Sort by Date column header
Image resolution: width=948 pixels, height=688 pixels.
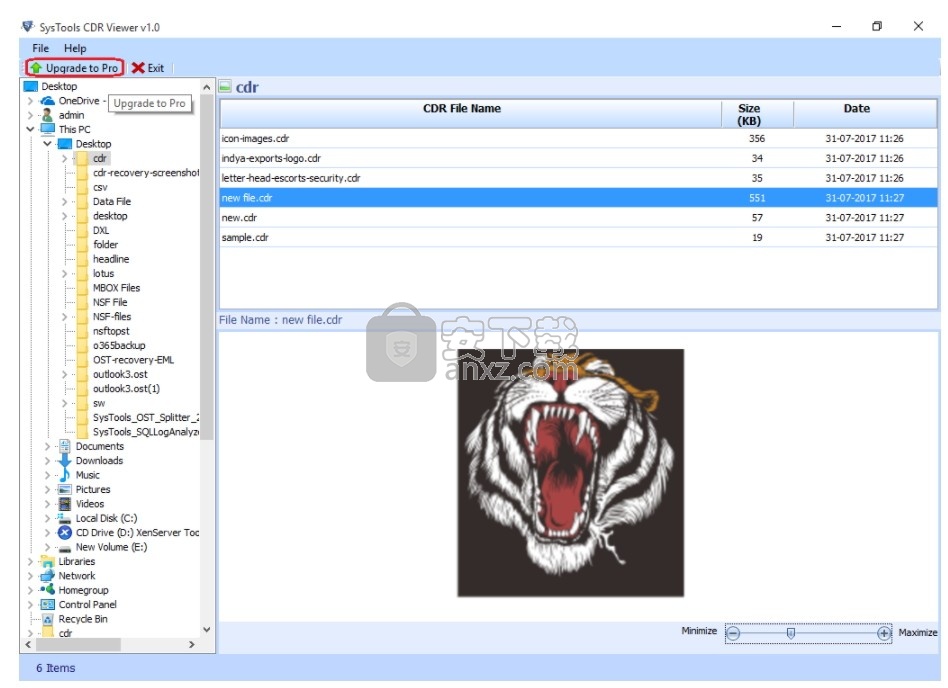click(865, 114)
